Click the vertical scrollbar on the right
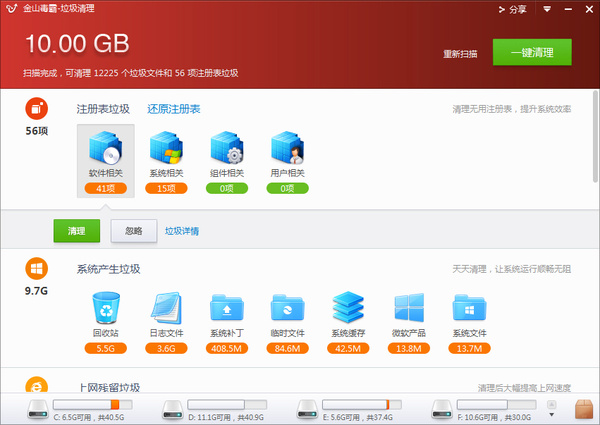Image resolution: width=600 pixels, height=425 pixels. tap(595, 136)
